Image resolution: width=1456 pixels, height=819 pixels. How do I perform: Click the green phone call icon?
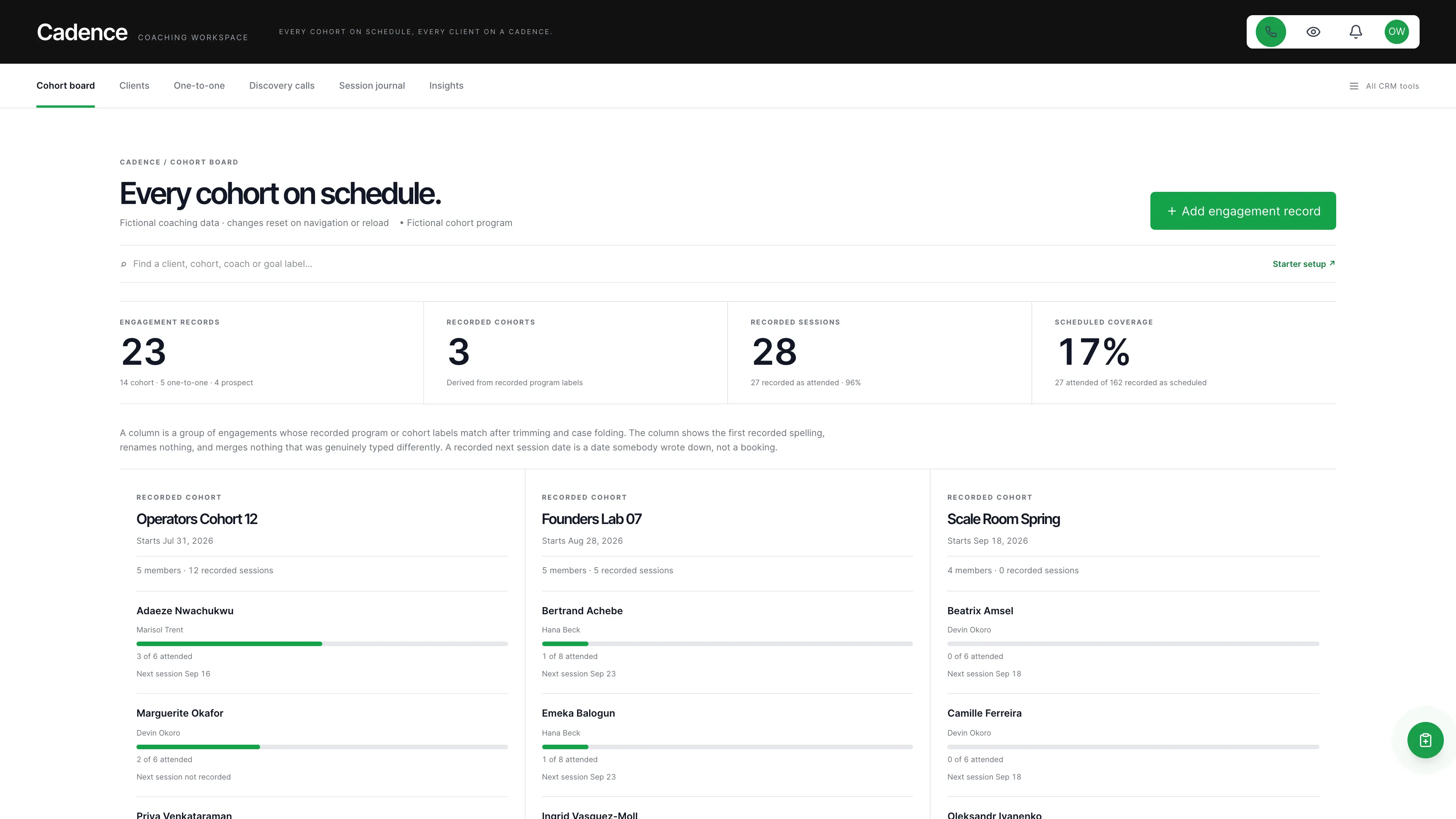pyautogui.click(x=1271, y=31)
